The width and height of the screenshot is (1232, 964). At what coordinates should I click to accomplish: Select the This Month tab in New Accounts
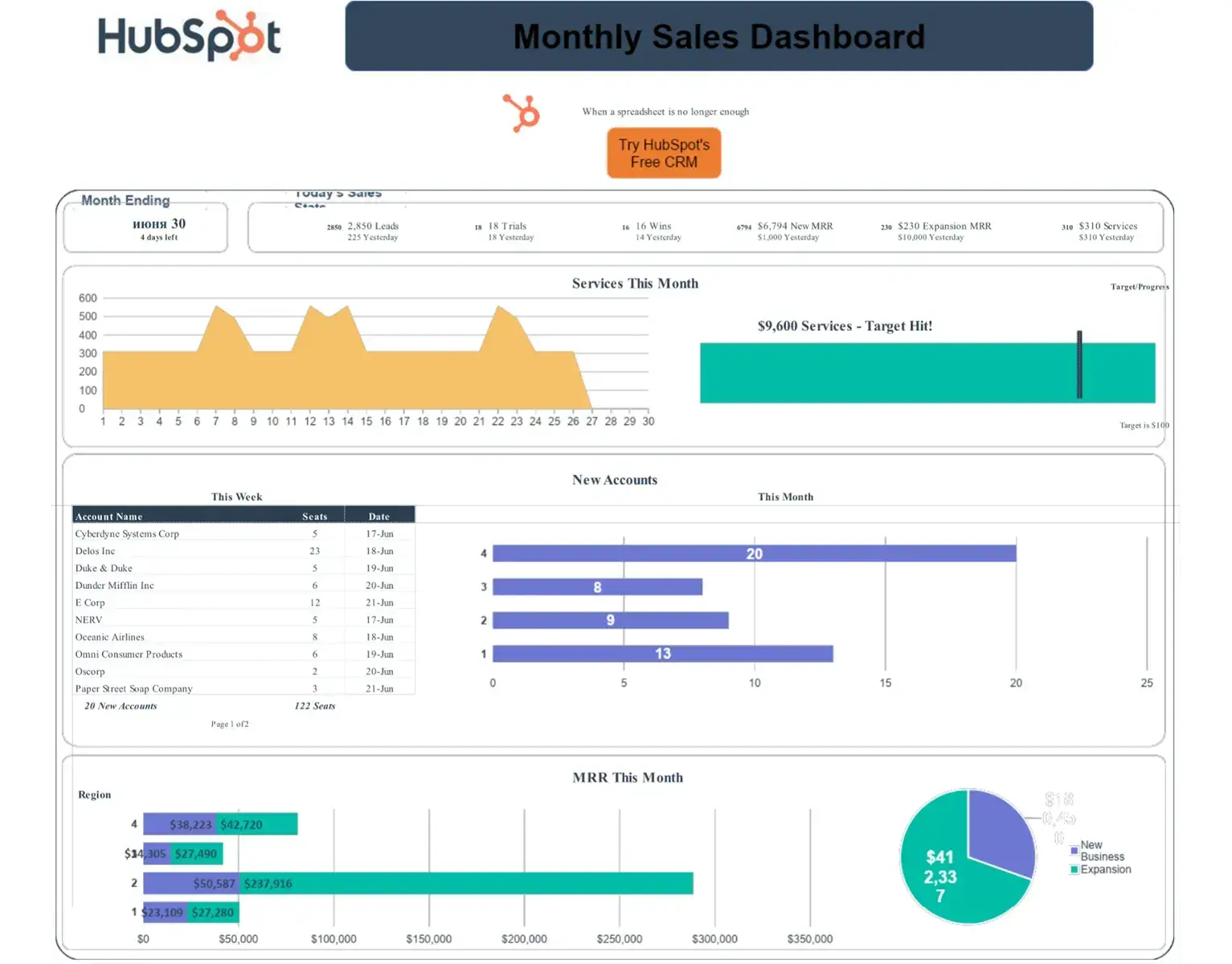point(785,496)
